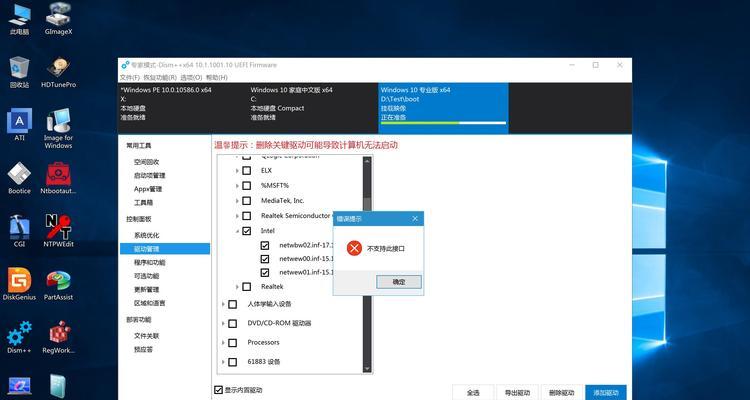
Task: Expand the DVD/CD-ROM 驱动器 category
Action: [x=223, y=323]
